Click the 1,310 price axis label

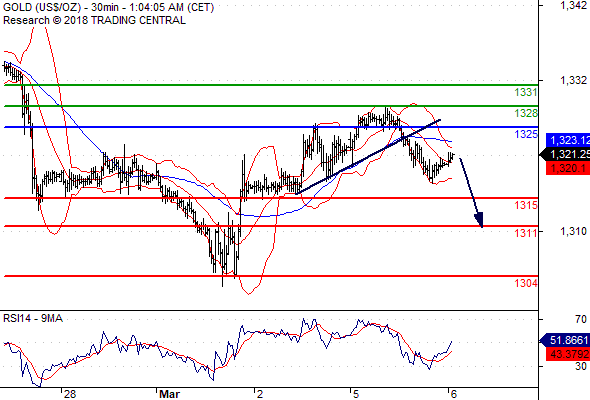point(573,231)
